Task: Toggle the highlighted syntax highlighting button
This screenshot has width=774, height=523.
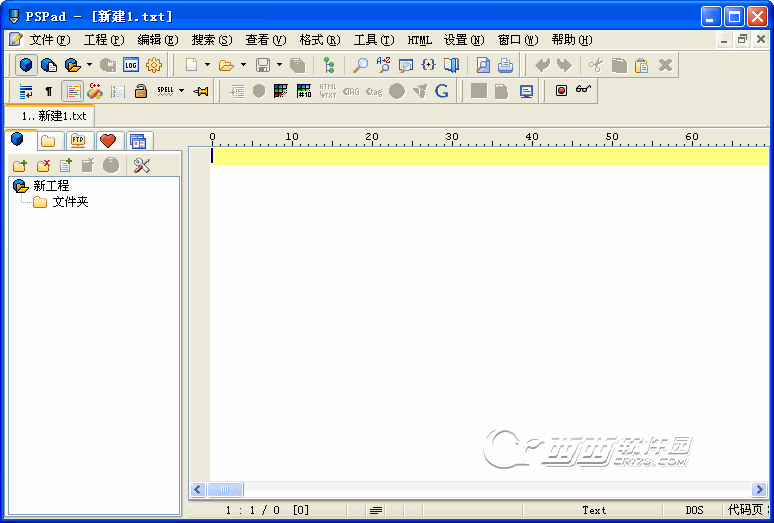Action: tap(73, 91)
